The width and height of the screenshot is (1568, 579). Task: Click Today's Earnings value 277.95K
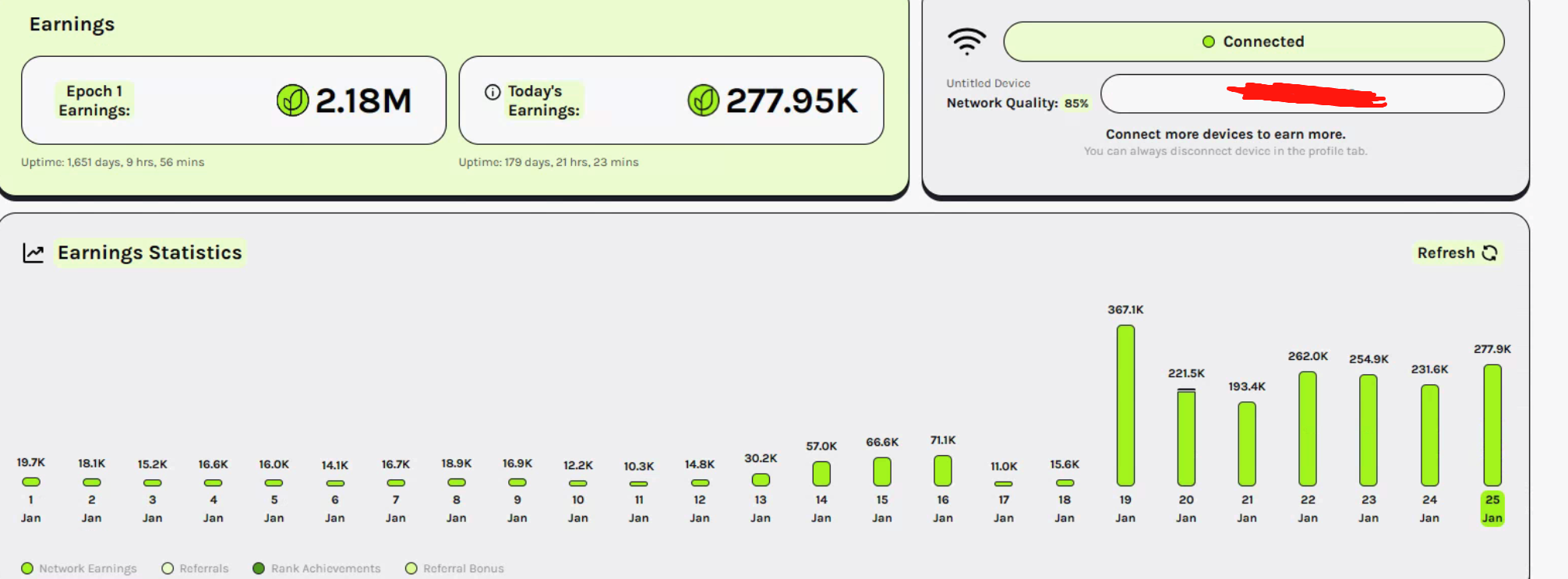pyautogui.click(x=792, y=101)
